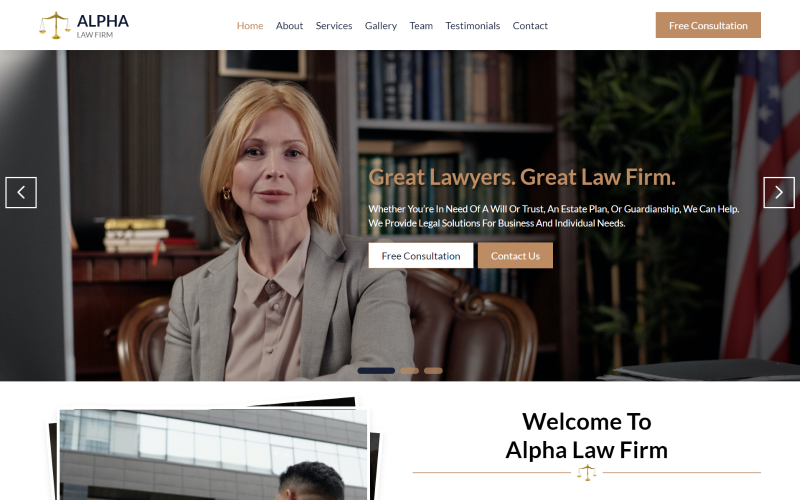Click the Contact Us hero button
Screen dimensions: 800x500
click(515, 256)
